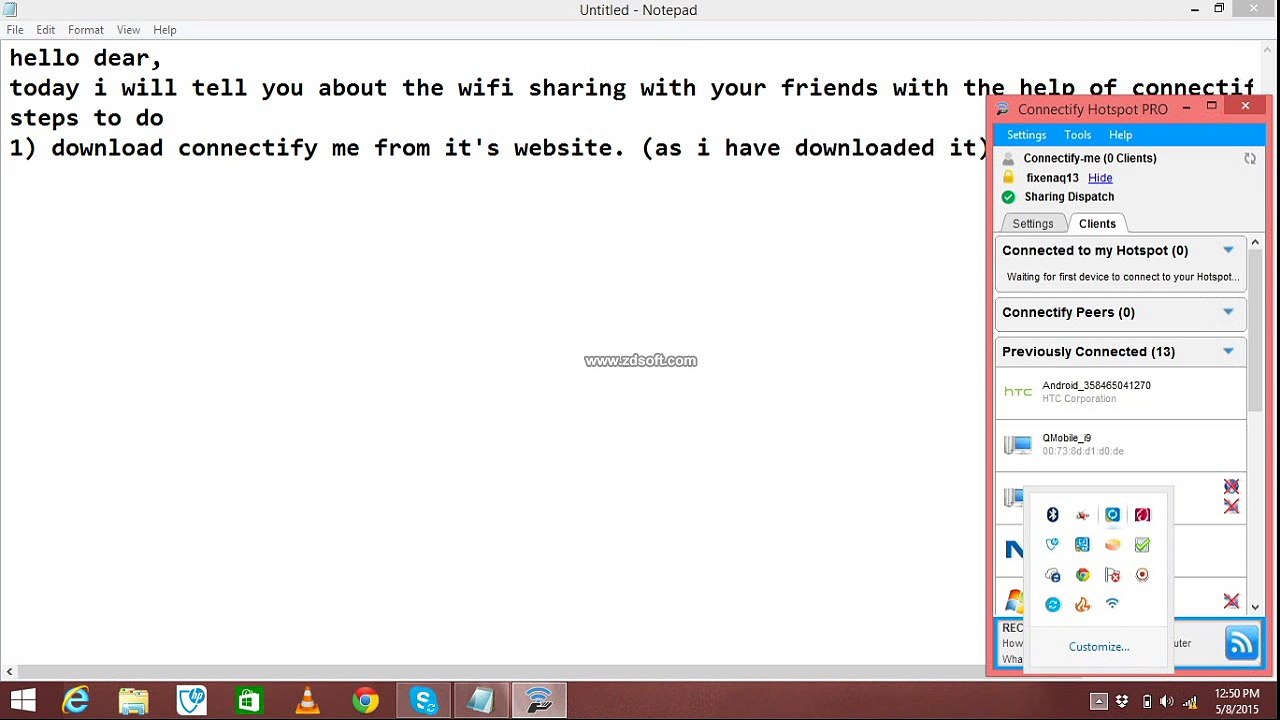Click the HP shield icon in tray overflow

pos(1052,545)
